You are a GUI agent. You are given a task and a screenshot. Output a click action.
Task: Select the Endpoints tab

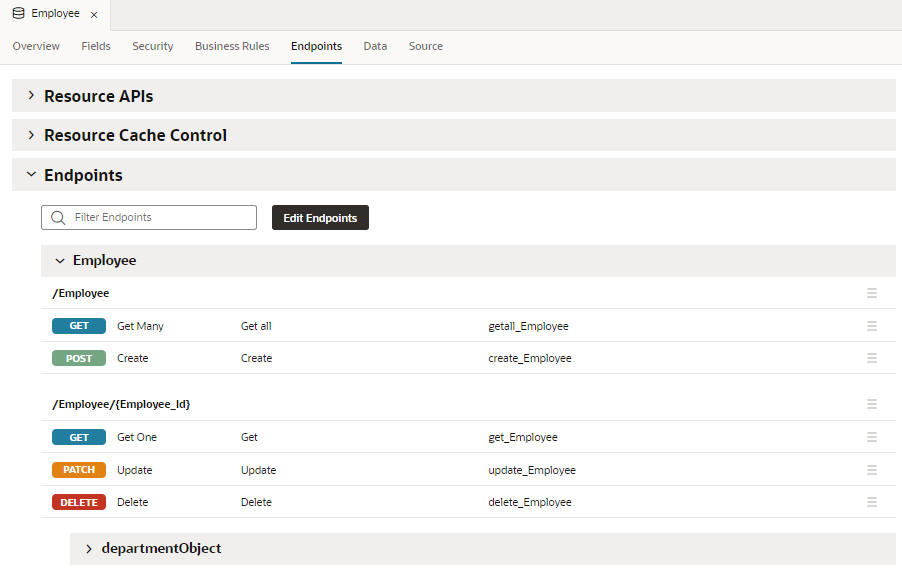coord(316,46)
